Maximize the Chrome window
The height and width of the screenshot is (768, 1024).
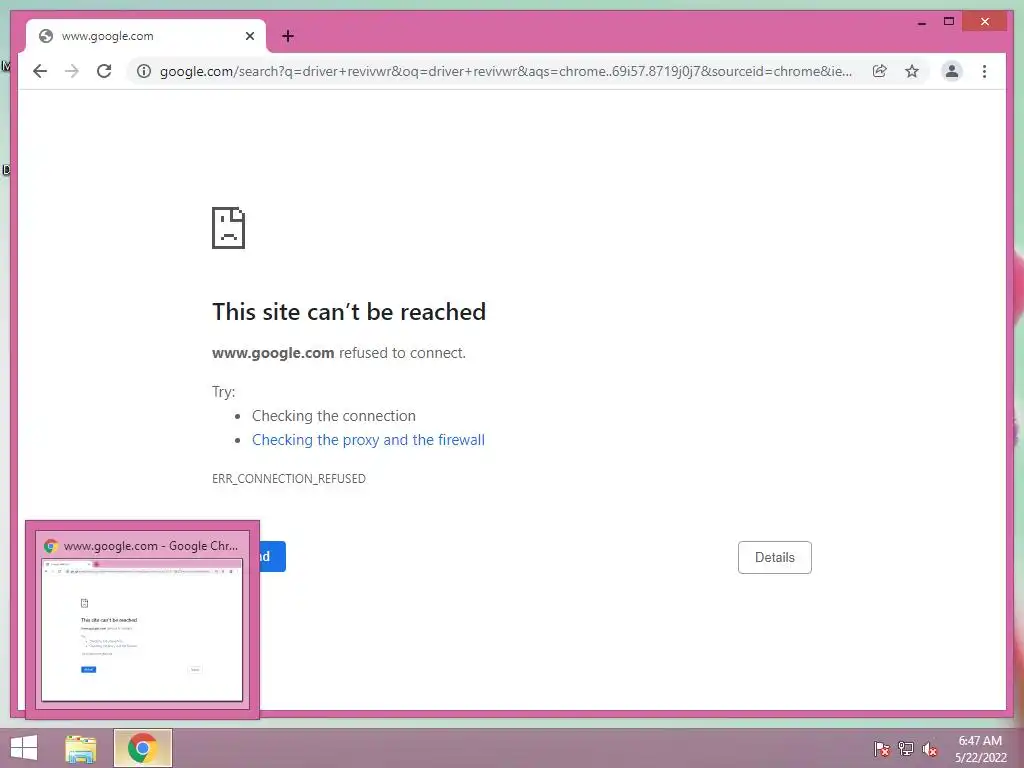[949, 22]
